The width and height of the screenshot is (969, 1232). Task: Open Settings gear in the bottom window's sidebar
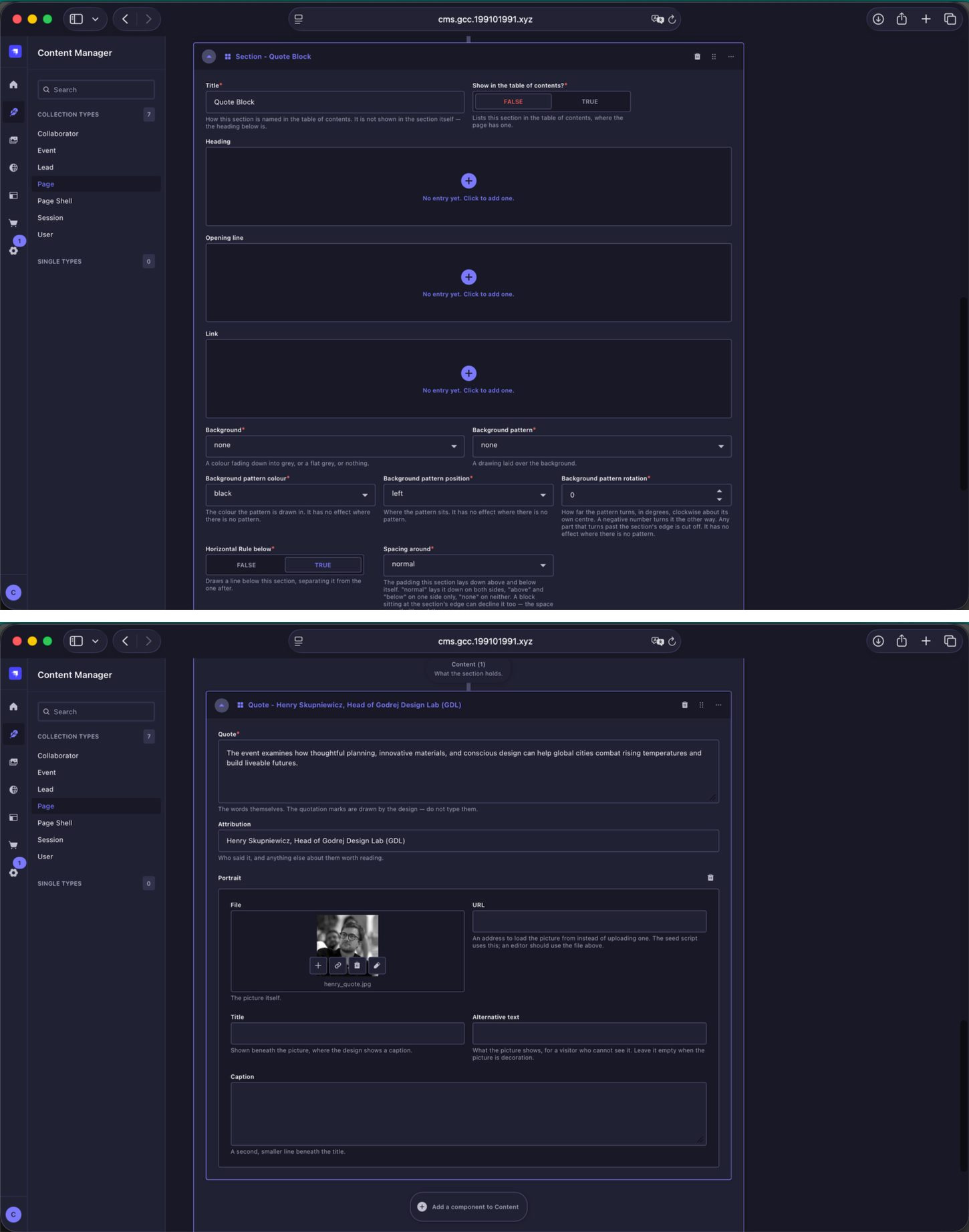tap(13, 873)
